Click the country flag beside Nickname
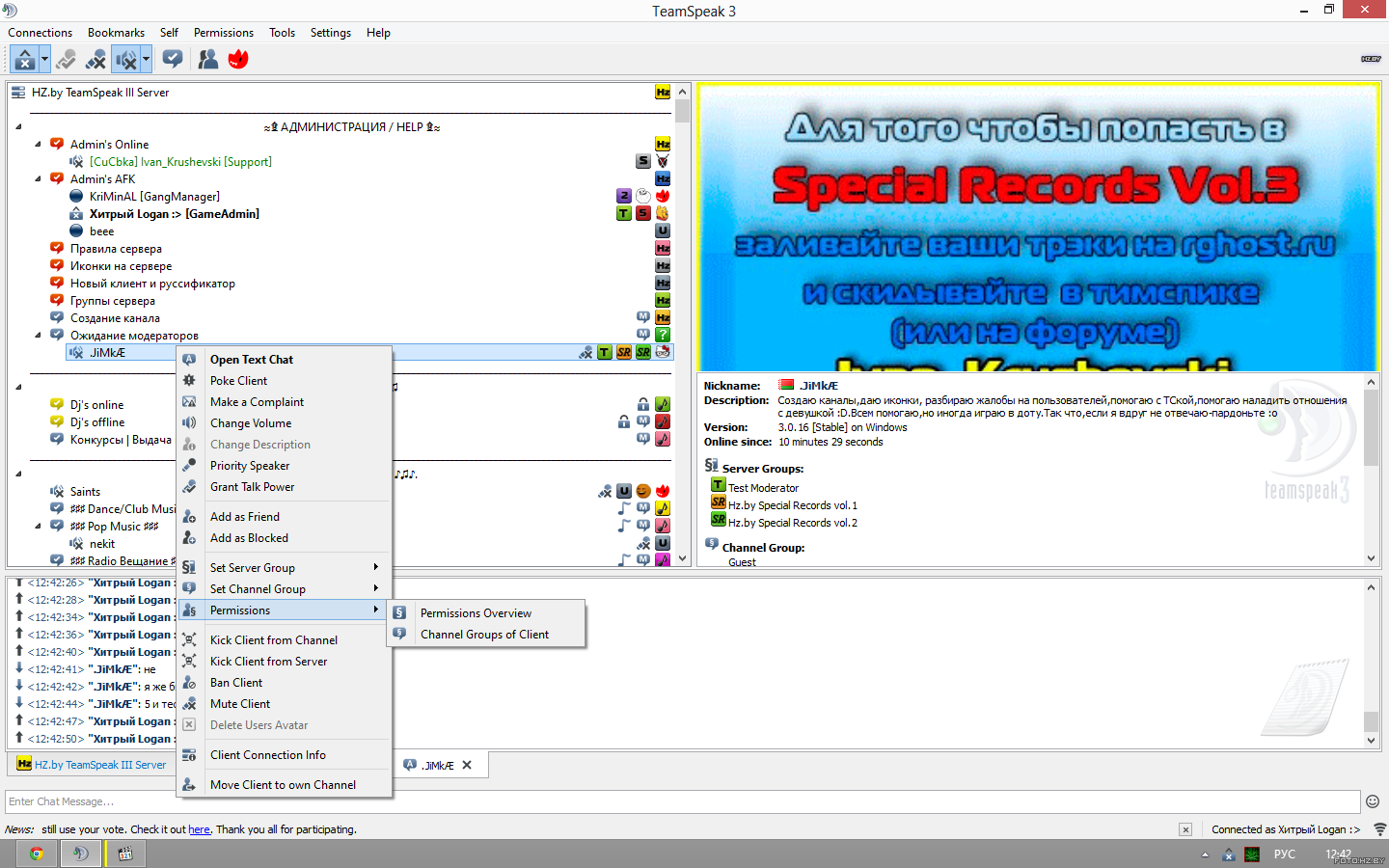Viewport: 1389px width, 868px height. pyautogui.click(x=786, y=385)
